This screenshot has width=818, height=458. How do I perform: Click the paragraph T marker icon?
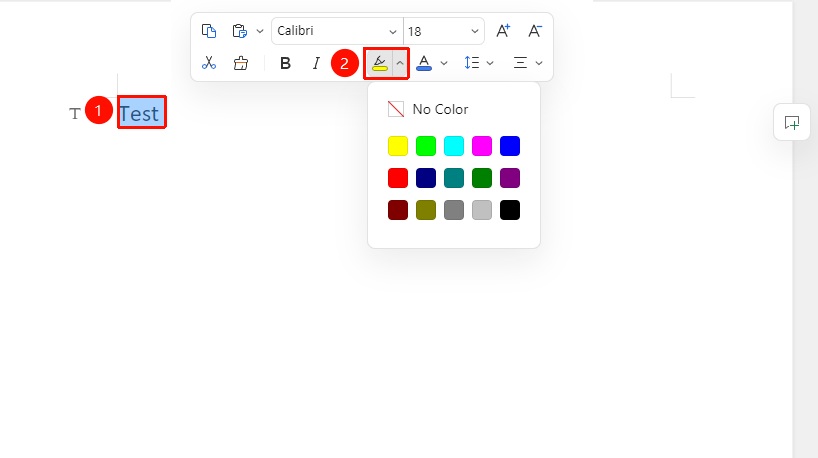coord(75,113)
